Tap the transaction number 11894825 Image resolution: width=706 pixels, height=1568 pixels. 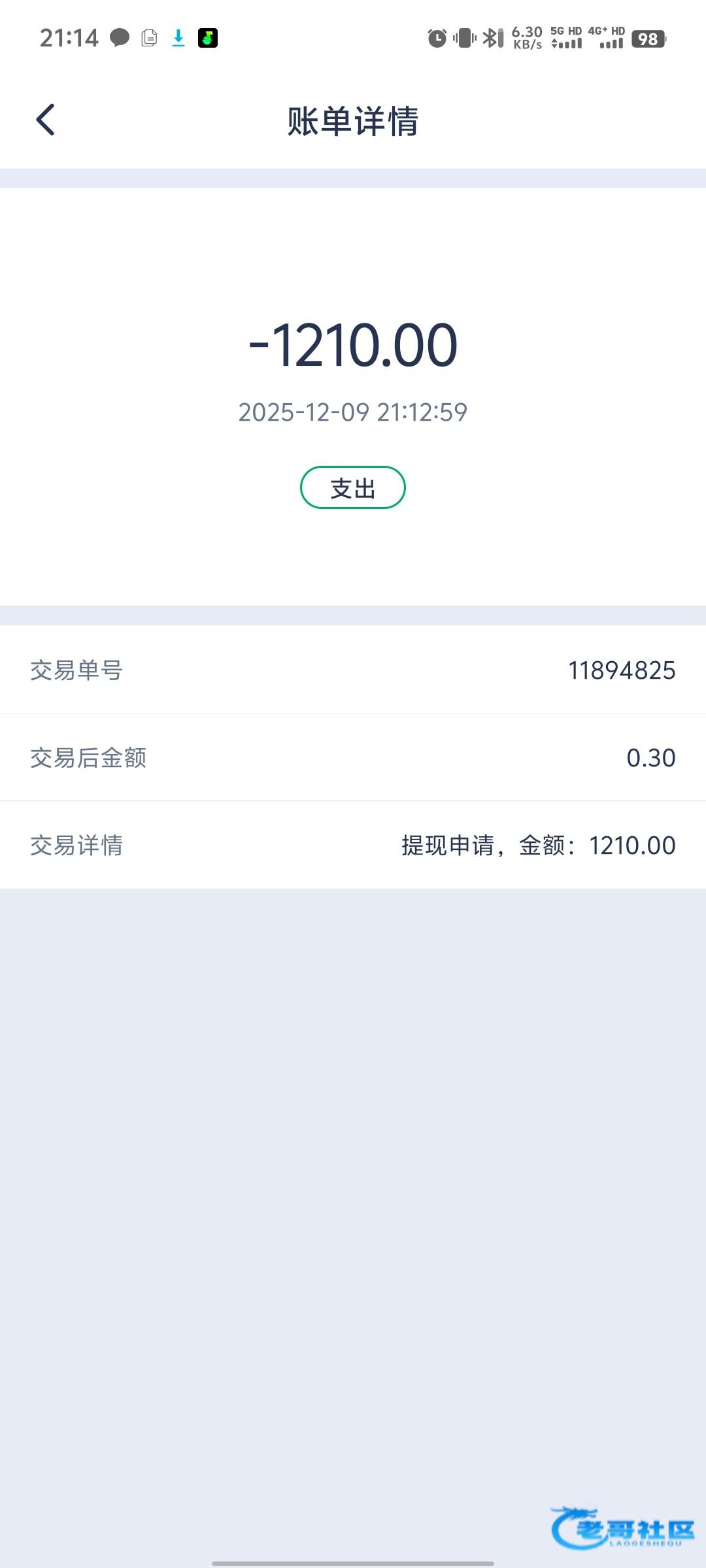click(622, 670)
